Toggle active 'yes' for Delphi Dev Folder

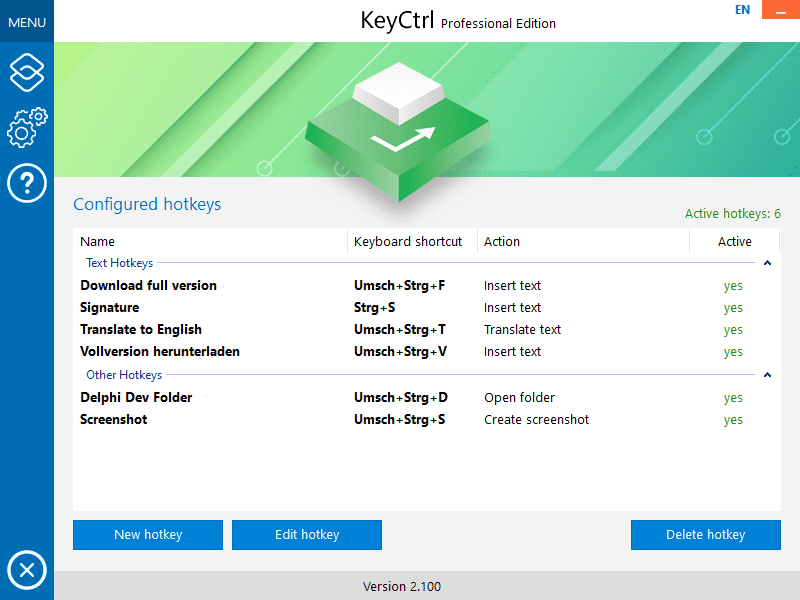[x=733, y=398]
